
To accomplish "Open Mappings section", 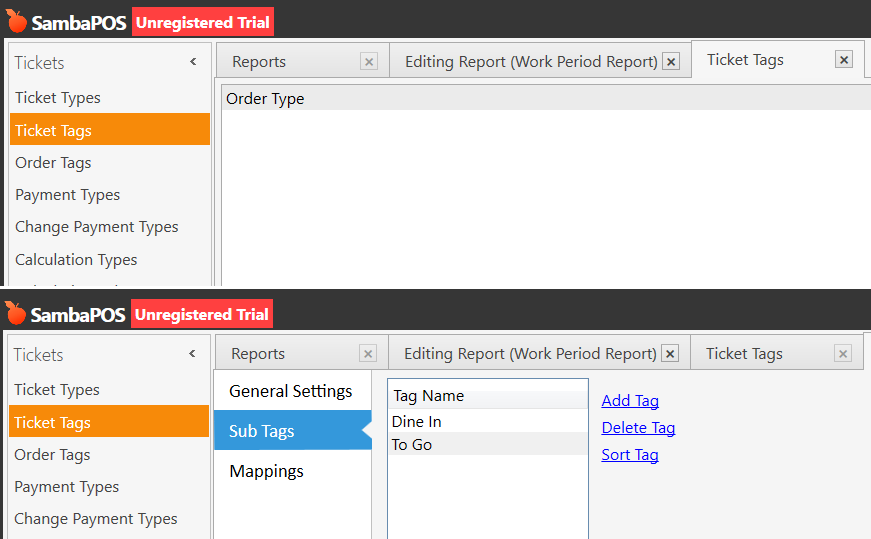I will point(293,471).
